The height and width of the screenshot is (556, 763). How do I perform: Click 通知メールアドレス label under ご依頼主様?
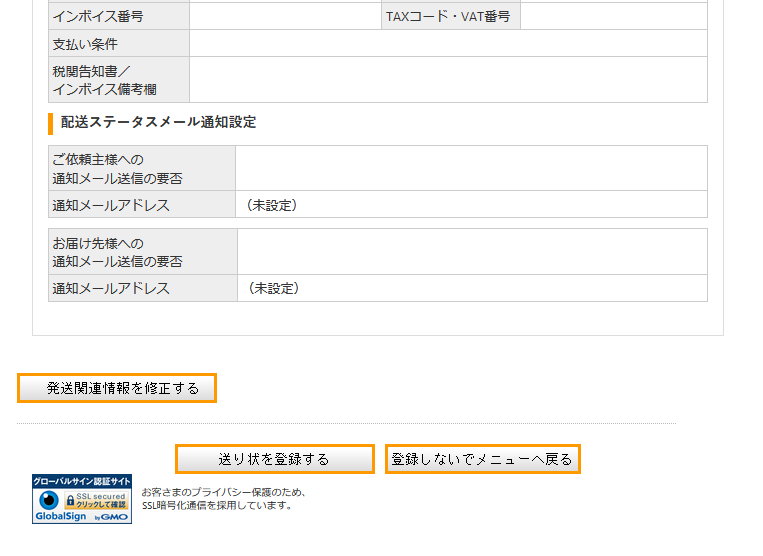(x=111, y=205)
